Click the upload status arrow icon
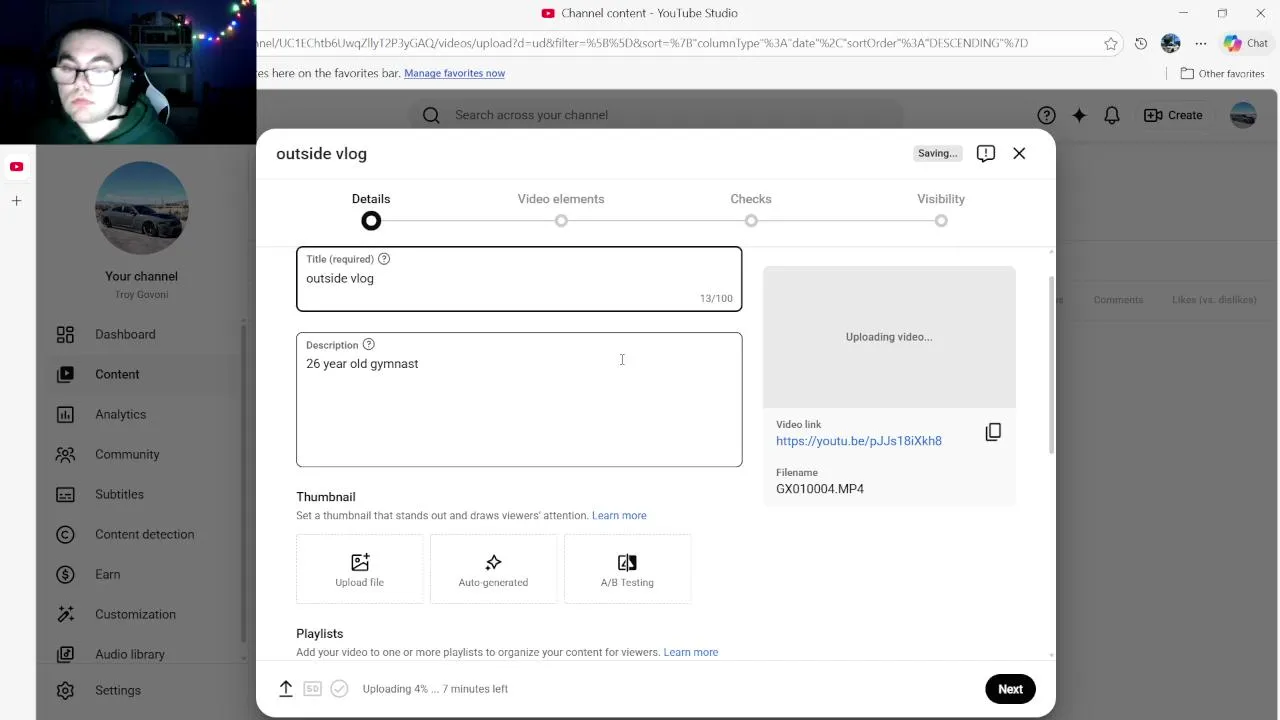The width and height of the screenshot is (1280, 720). [x=286, y=688]
